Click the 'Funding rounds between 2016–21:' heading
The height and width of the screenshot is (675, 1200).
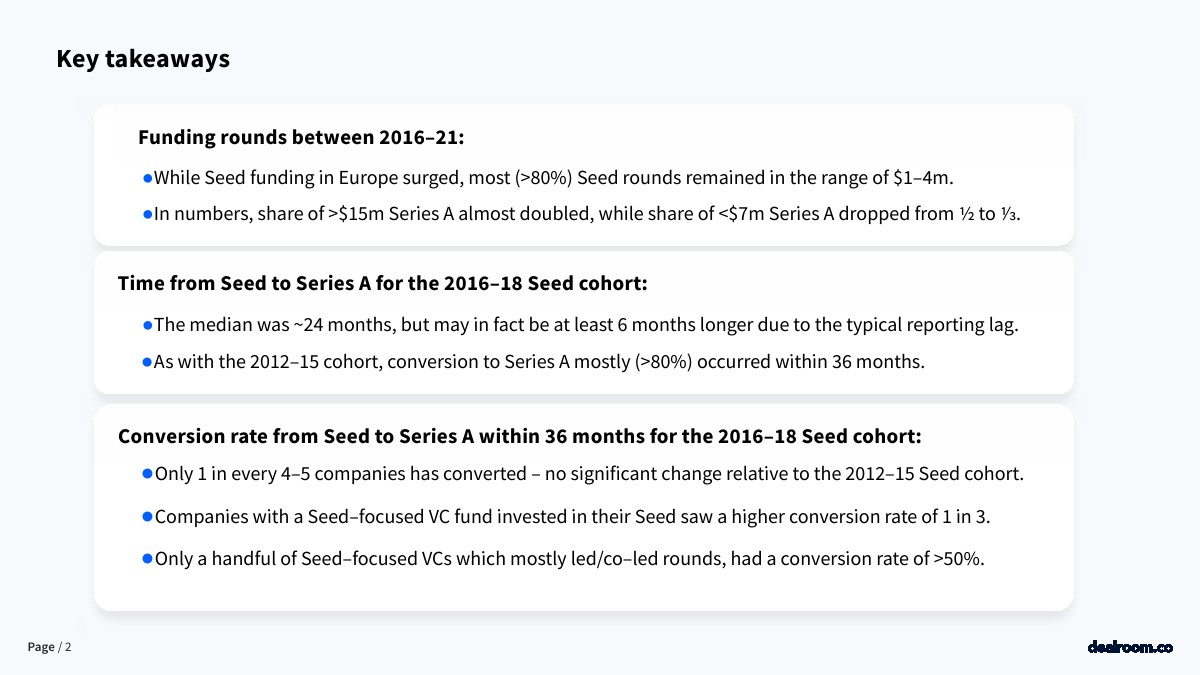[x=301, y=137]
